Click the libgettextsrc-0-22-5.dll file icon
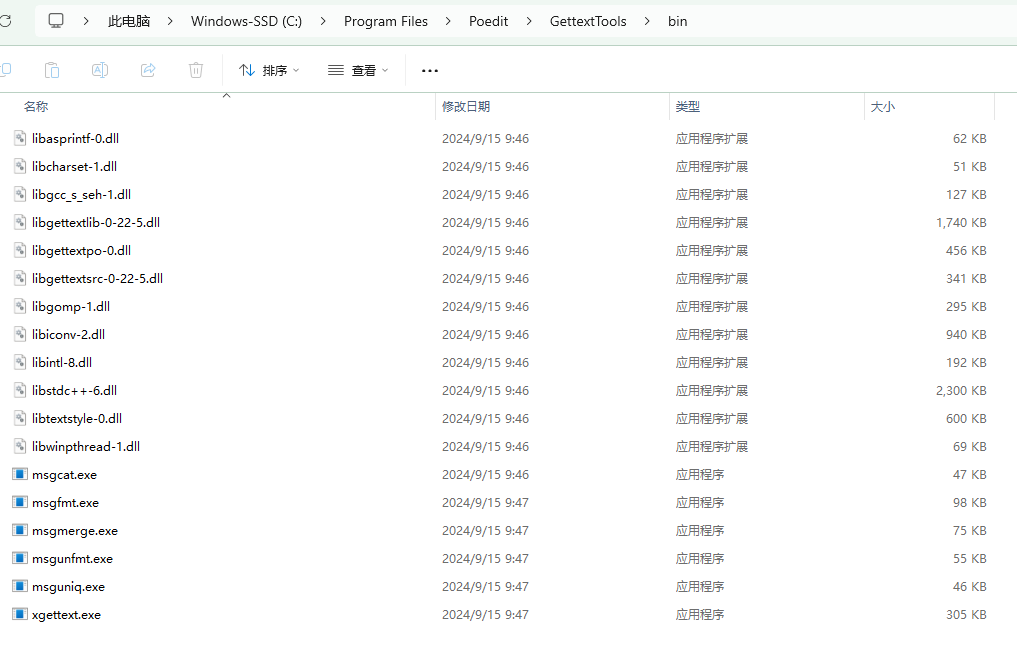This screenshot has width=1017, height=647. point(20,278)
